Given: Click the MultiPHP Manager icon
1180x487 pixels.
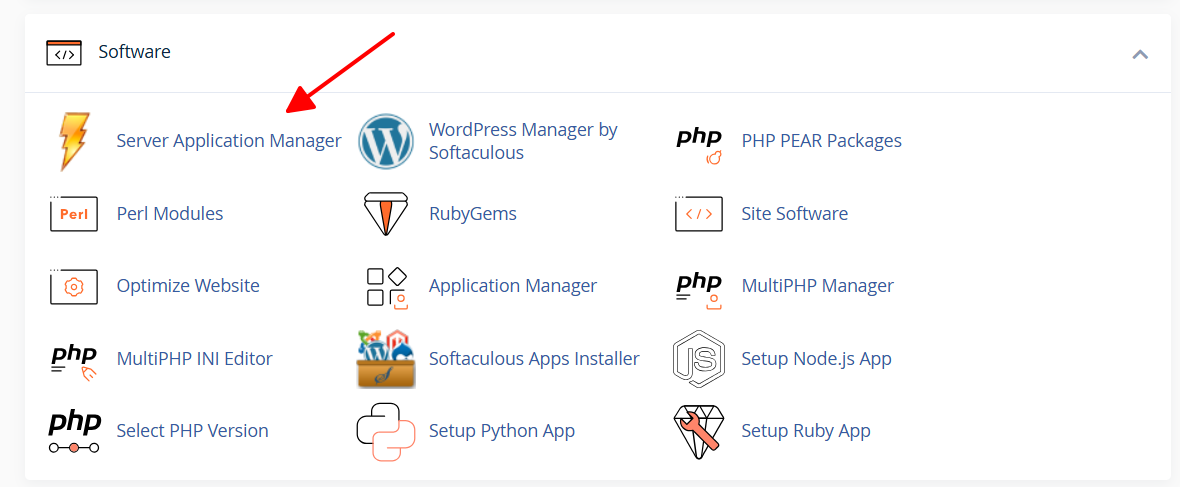Looking at the screenshot, I should [x=698, y=291].
